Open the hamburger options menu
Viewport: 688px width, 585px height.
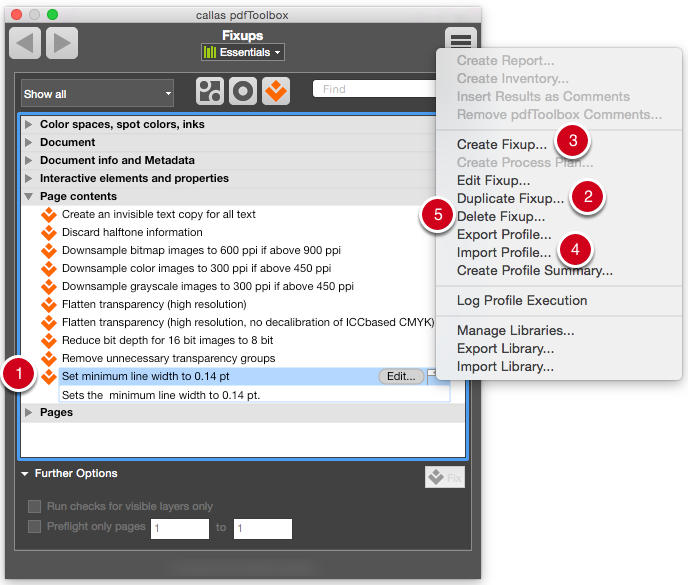pyautogui.click(x=460, y=40)
